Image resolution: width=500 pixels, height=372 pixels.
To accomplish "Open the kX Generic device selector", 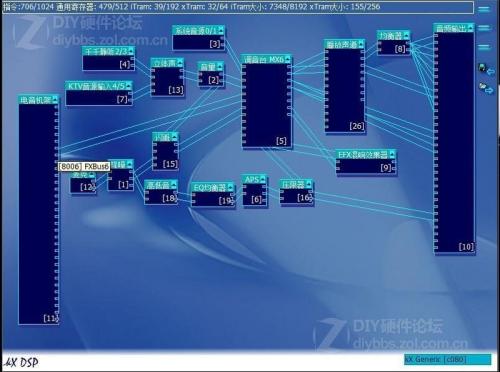I will coord(448,359).
